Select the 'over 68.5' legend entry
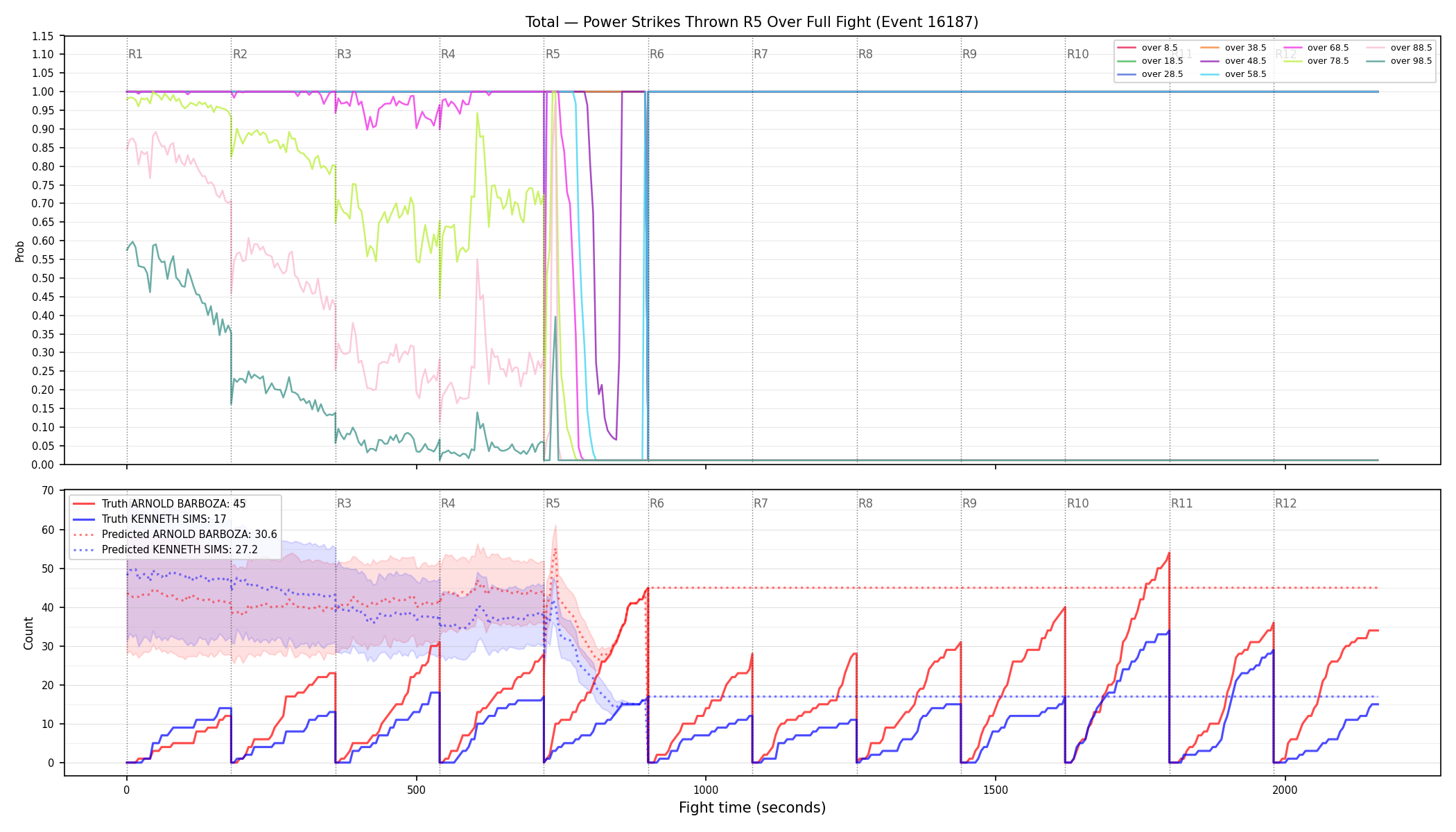 tap(1316, 48)
